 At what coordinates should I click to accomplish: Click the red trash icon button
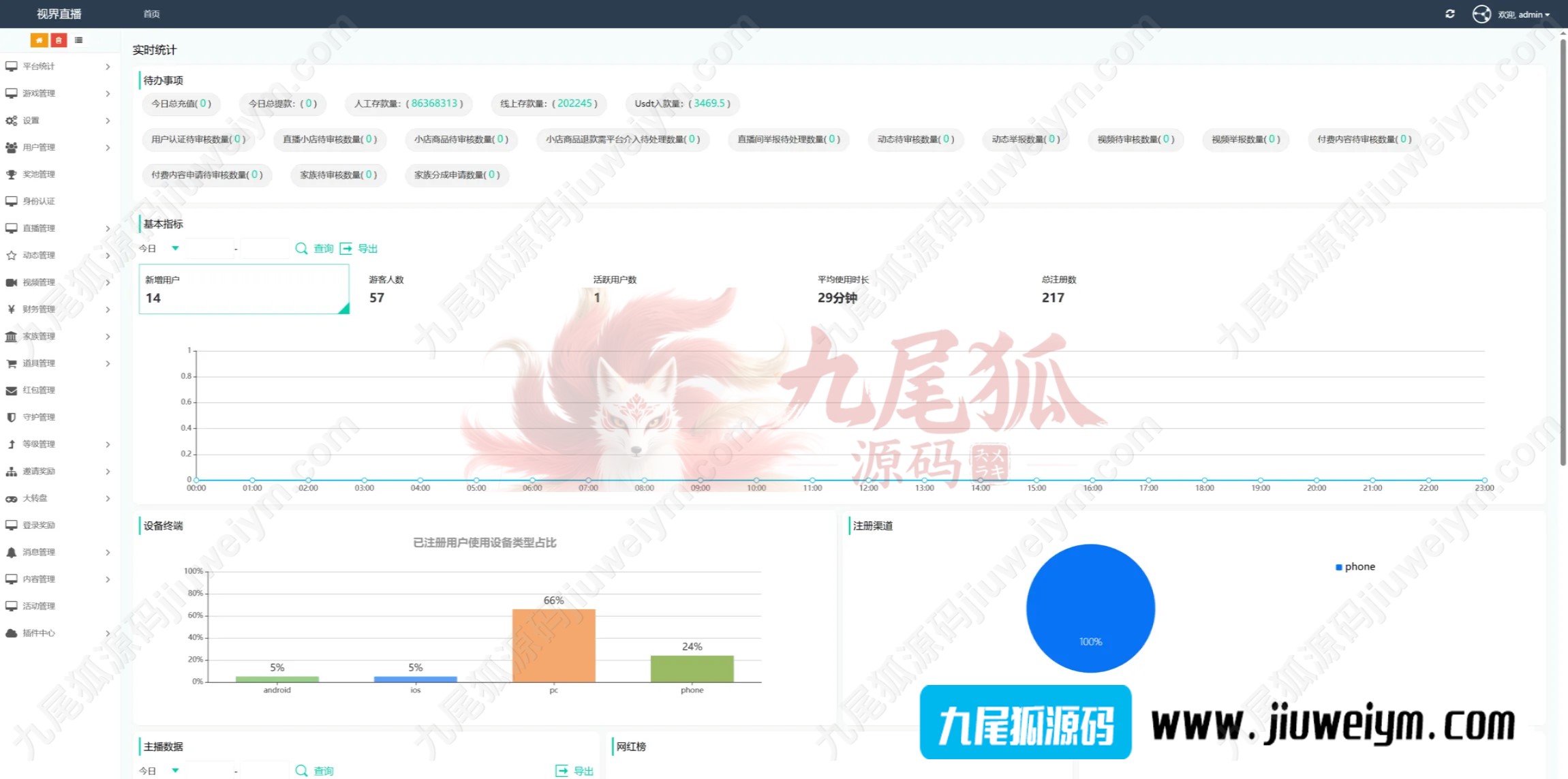59,40
